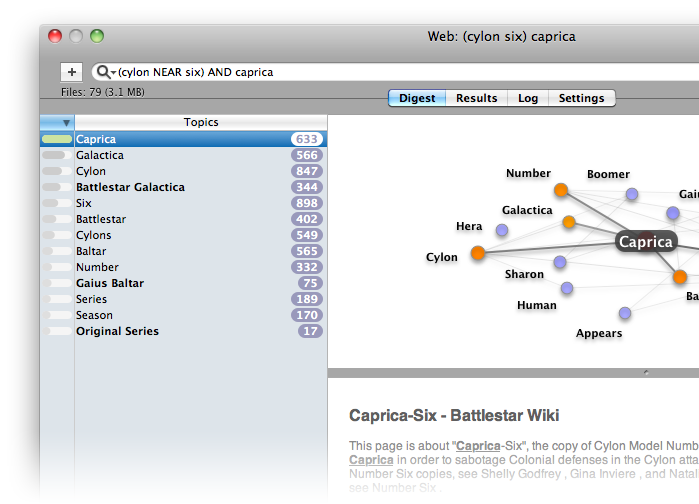This screenshot has height=504, width=699.
Task: Select the Series topic row
Action: 183,299
